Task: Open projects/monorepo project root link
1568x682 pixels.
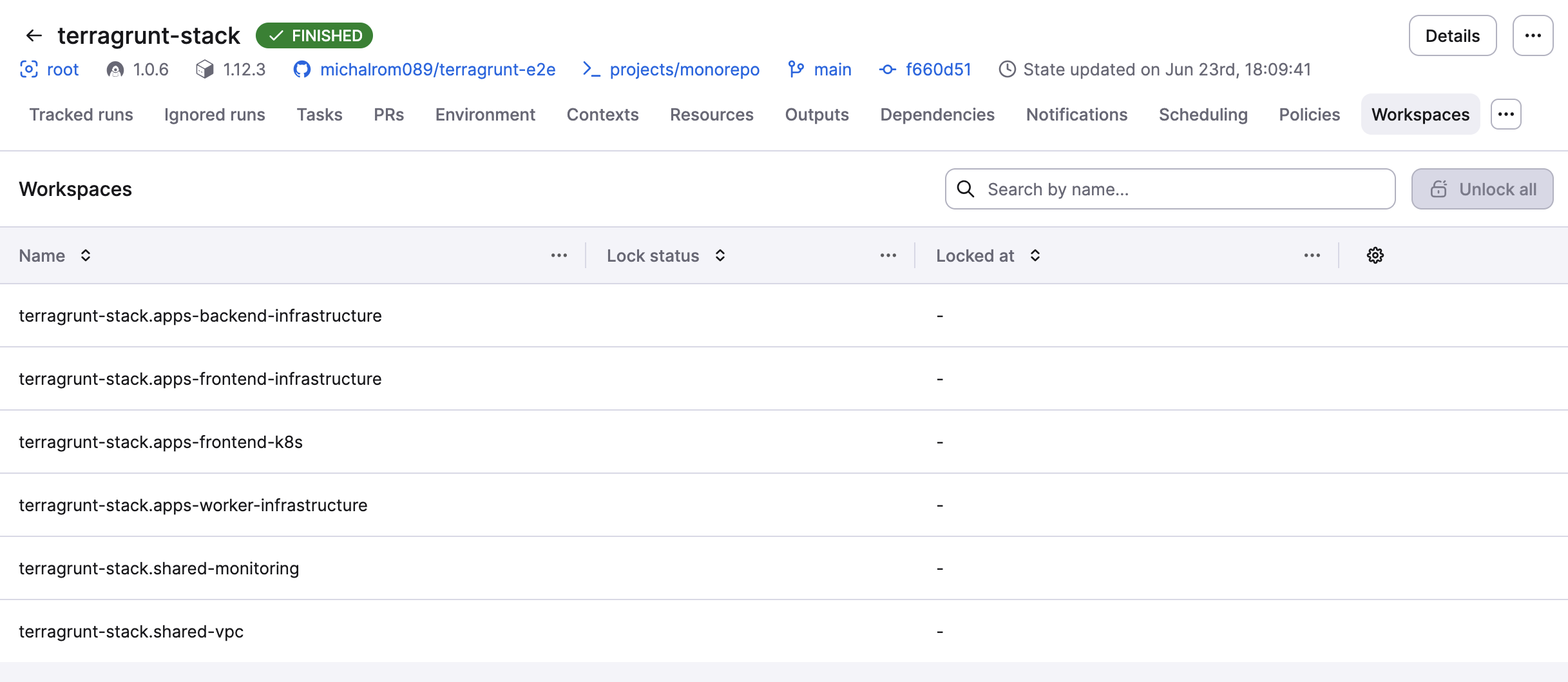Action: tap(684, 70)
